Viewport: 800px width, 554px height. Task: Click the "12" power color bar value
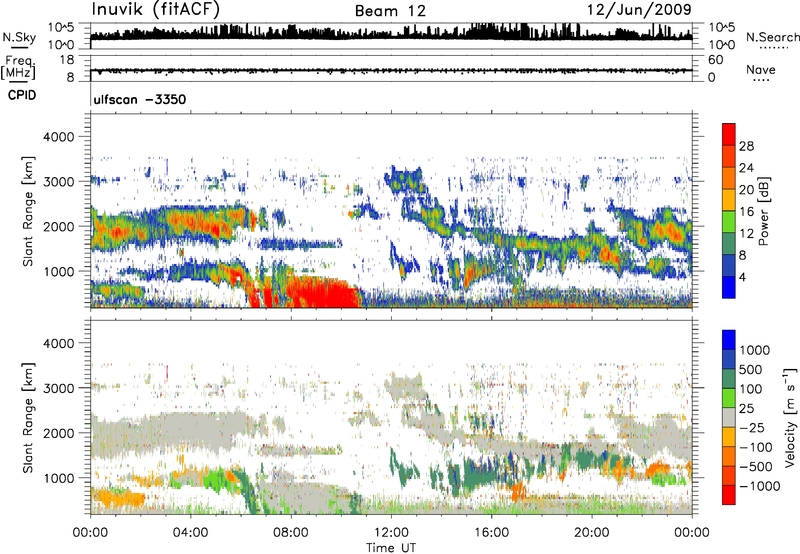(746, 234)
